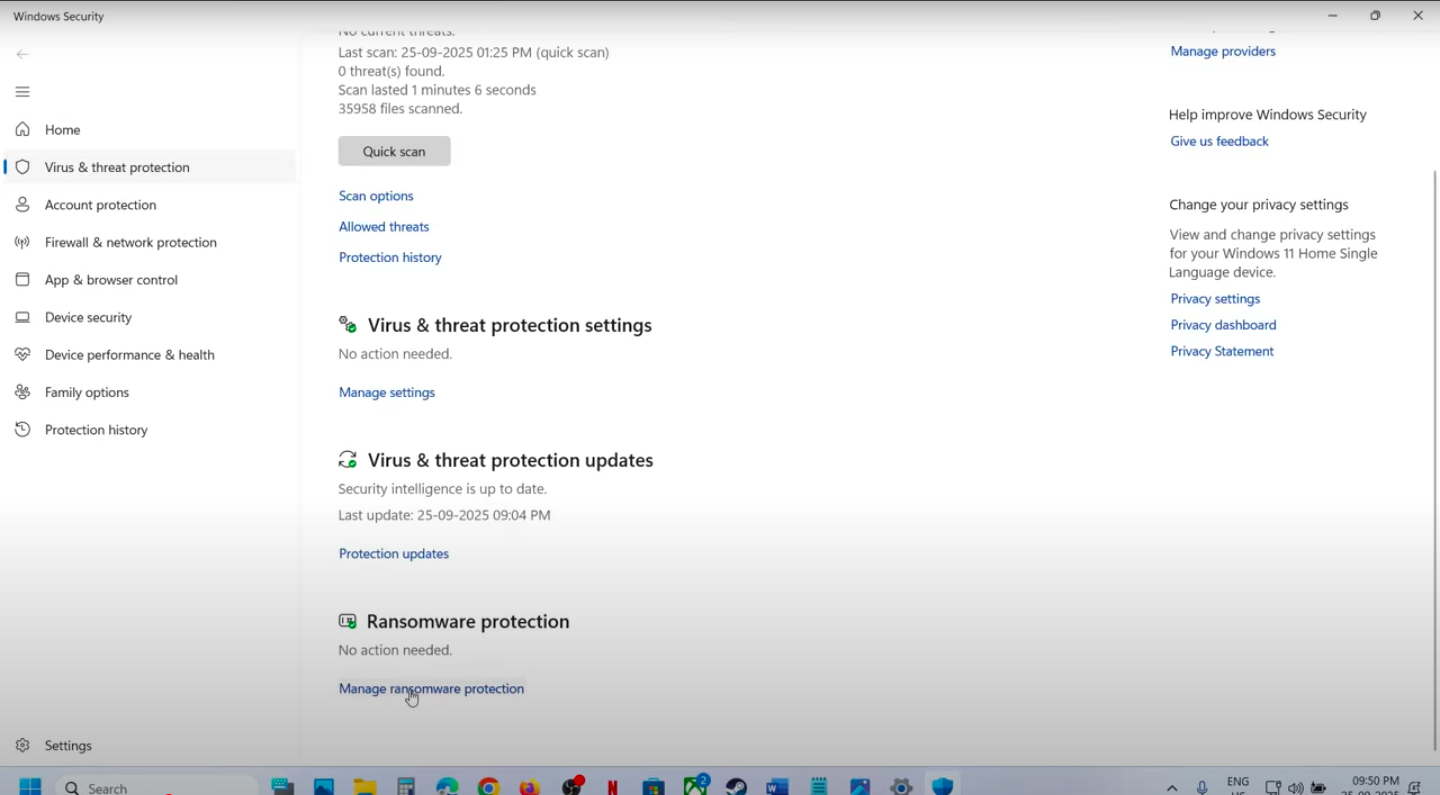This screenshot has height=795, width=1440.
Task: Run a Quick scan
Action: tap(394, 151)
